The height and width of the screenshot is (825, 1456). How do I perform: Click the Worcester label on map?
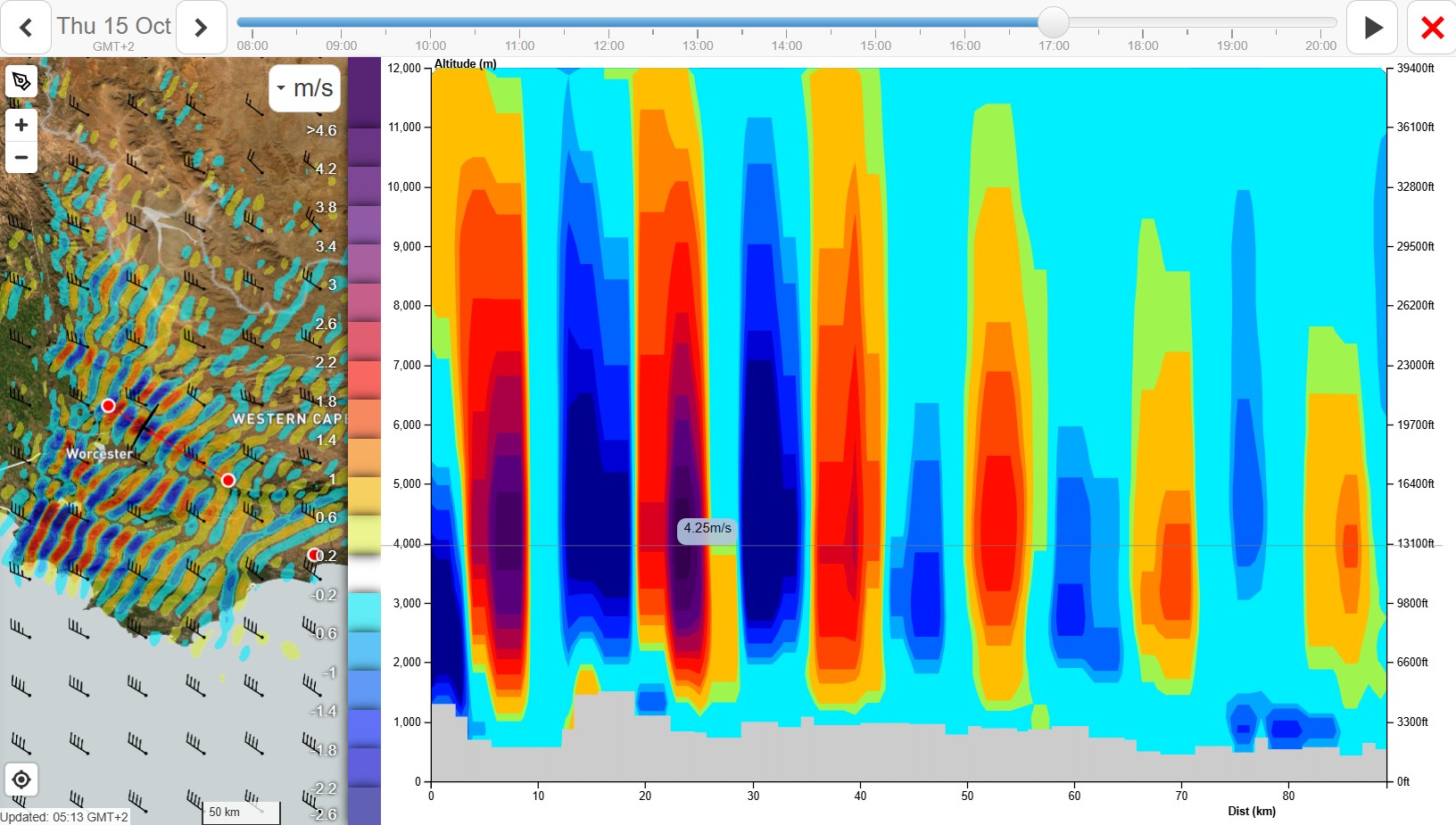click(99, 453)
